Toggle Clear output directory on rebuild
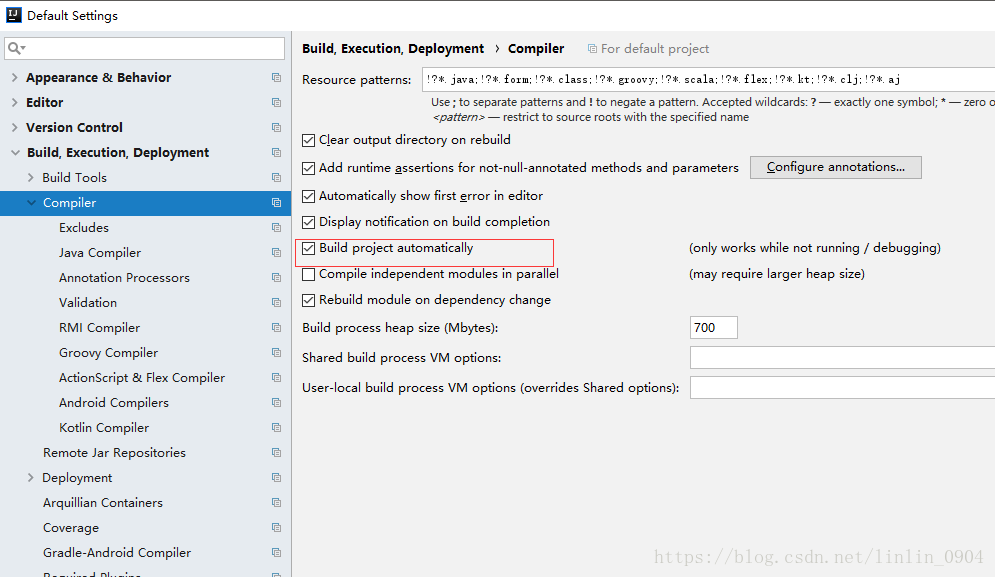This screenshot has height=577, width=995. (x=308, y=140)
